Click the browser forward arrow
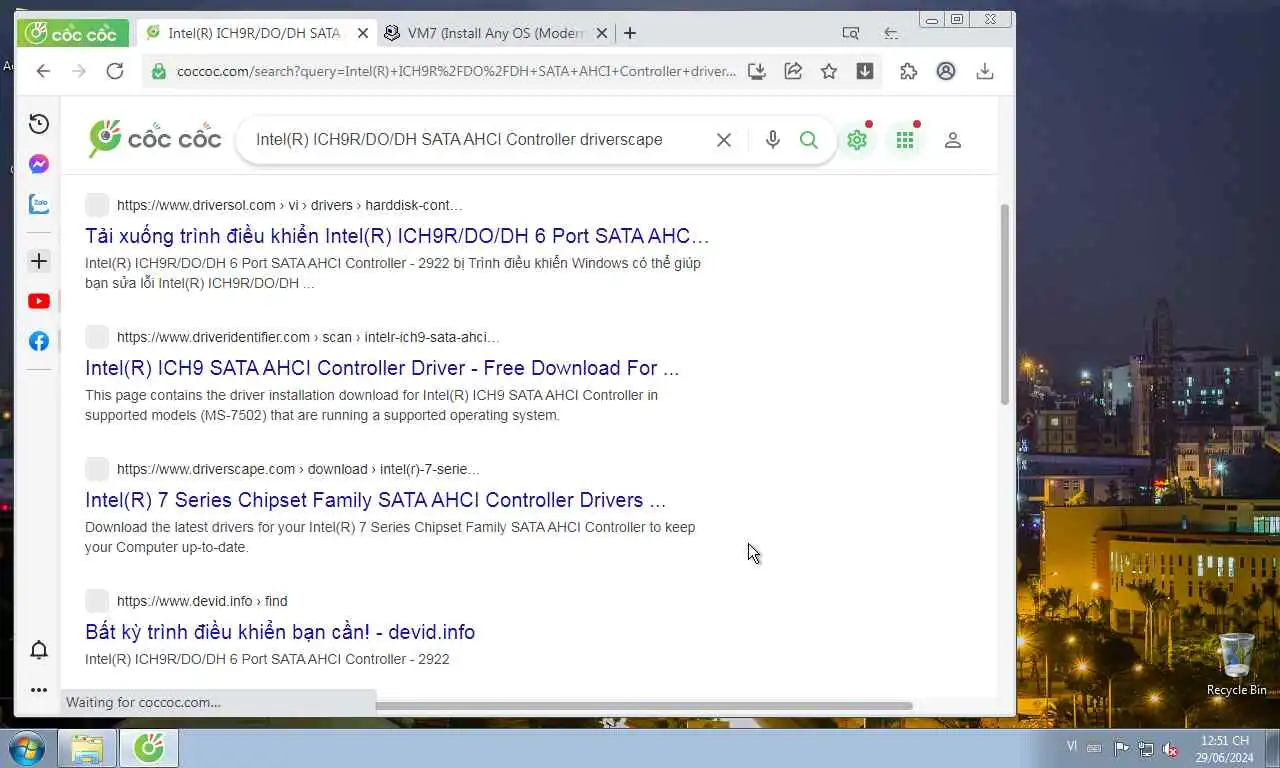The height and width of the screenshot is (768, 1280). tap(79, 71)
